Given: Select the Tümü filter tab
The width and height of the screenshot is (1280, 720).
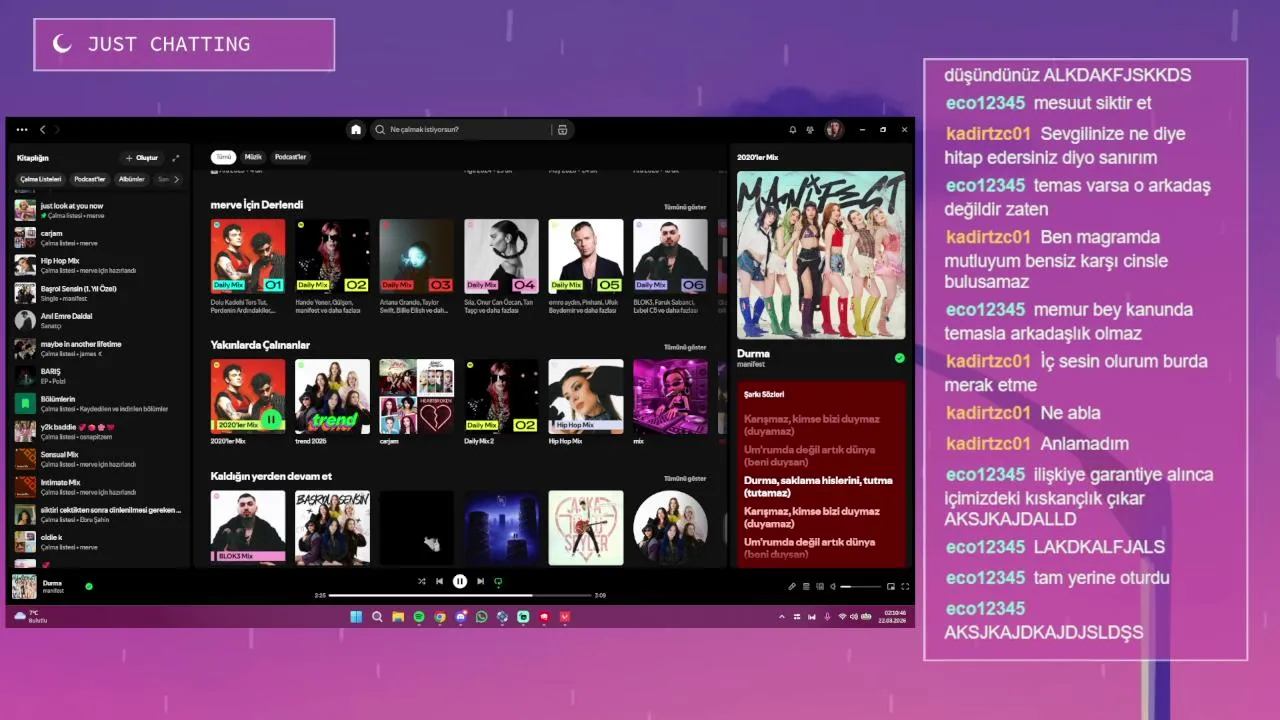Looking at the screenshot, I should click(224, 157).
